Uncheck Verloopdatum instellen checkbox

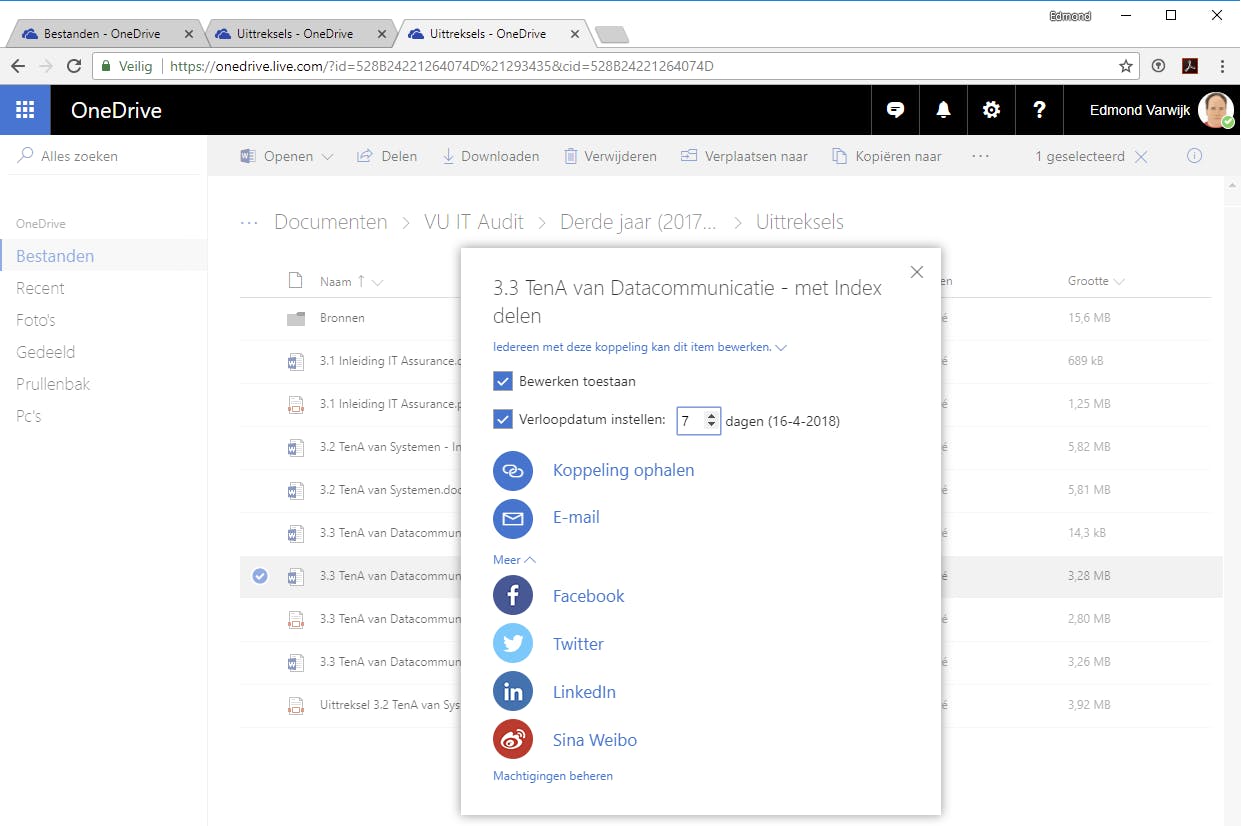pos(503,419)
